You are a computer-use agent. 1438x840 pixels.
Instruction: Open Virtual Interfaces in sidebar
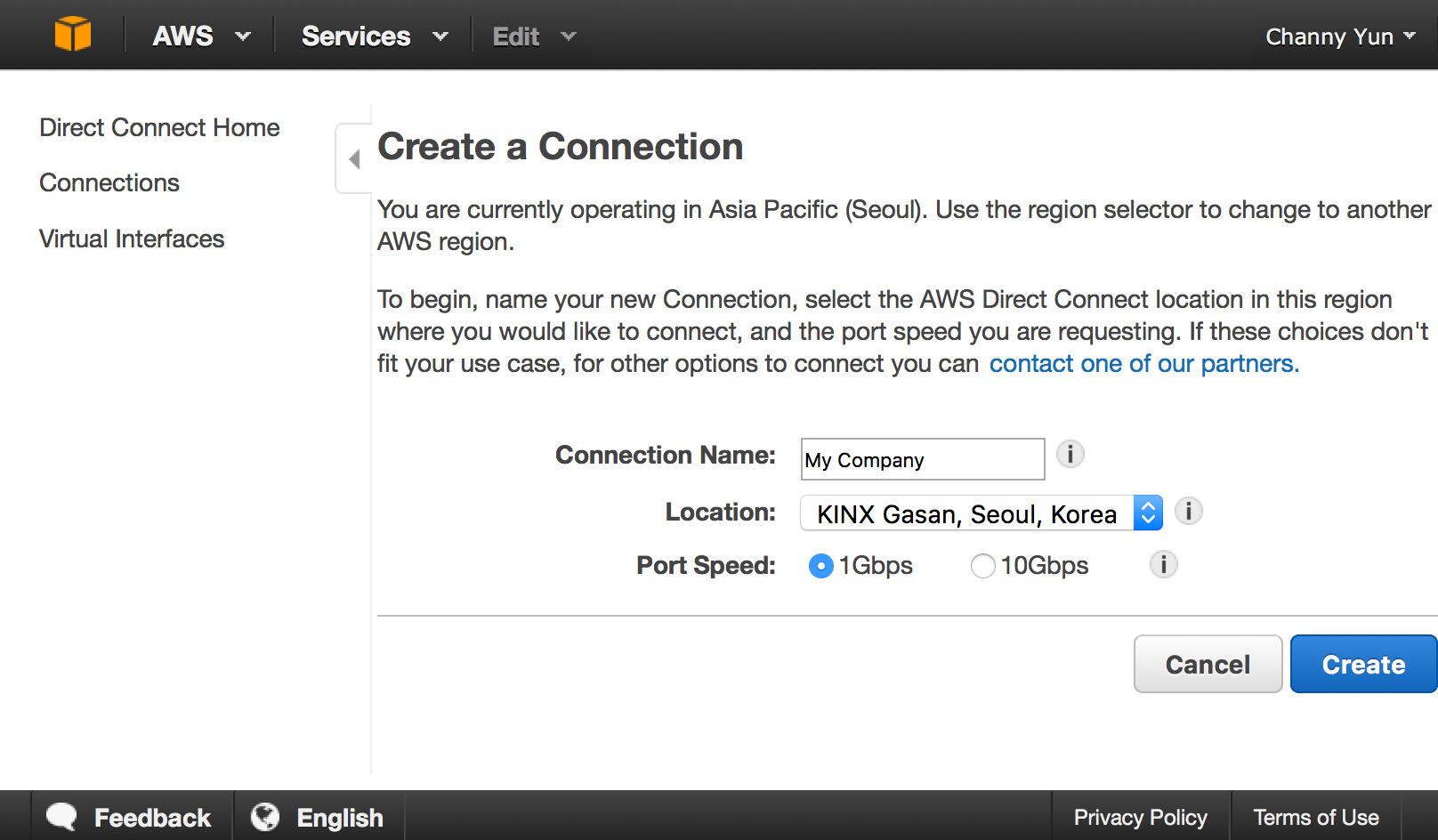click(x=132, y=238)
